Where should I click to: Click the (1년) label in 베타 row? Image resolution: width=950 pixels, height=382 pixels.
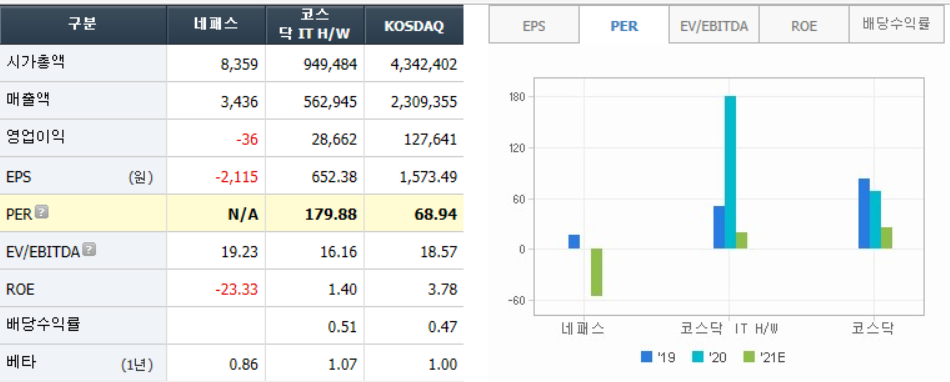(137, 365)
